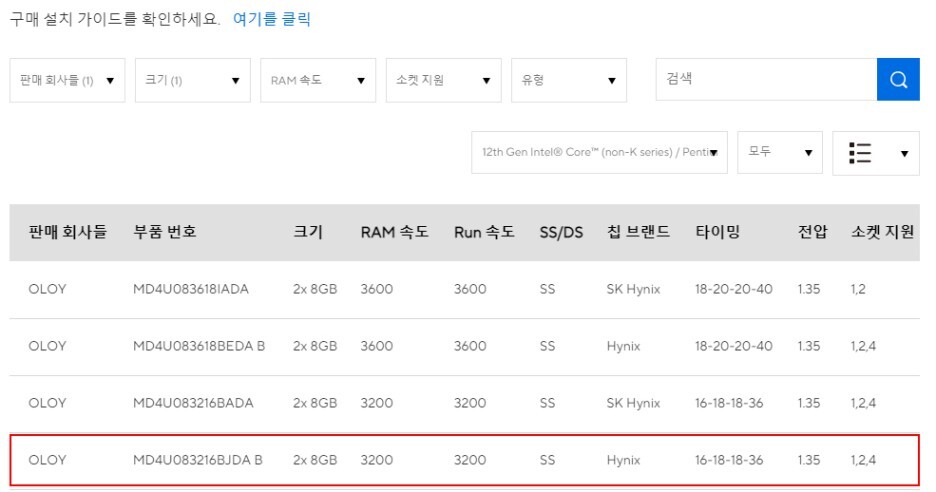Click voltage 1.35 in MD4U083216BJDA B row
Screen dimensions: 936x492
(x=809, y=460)
